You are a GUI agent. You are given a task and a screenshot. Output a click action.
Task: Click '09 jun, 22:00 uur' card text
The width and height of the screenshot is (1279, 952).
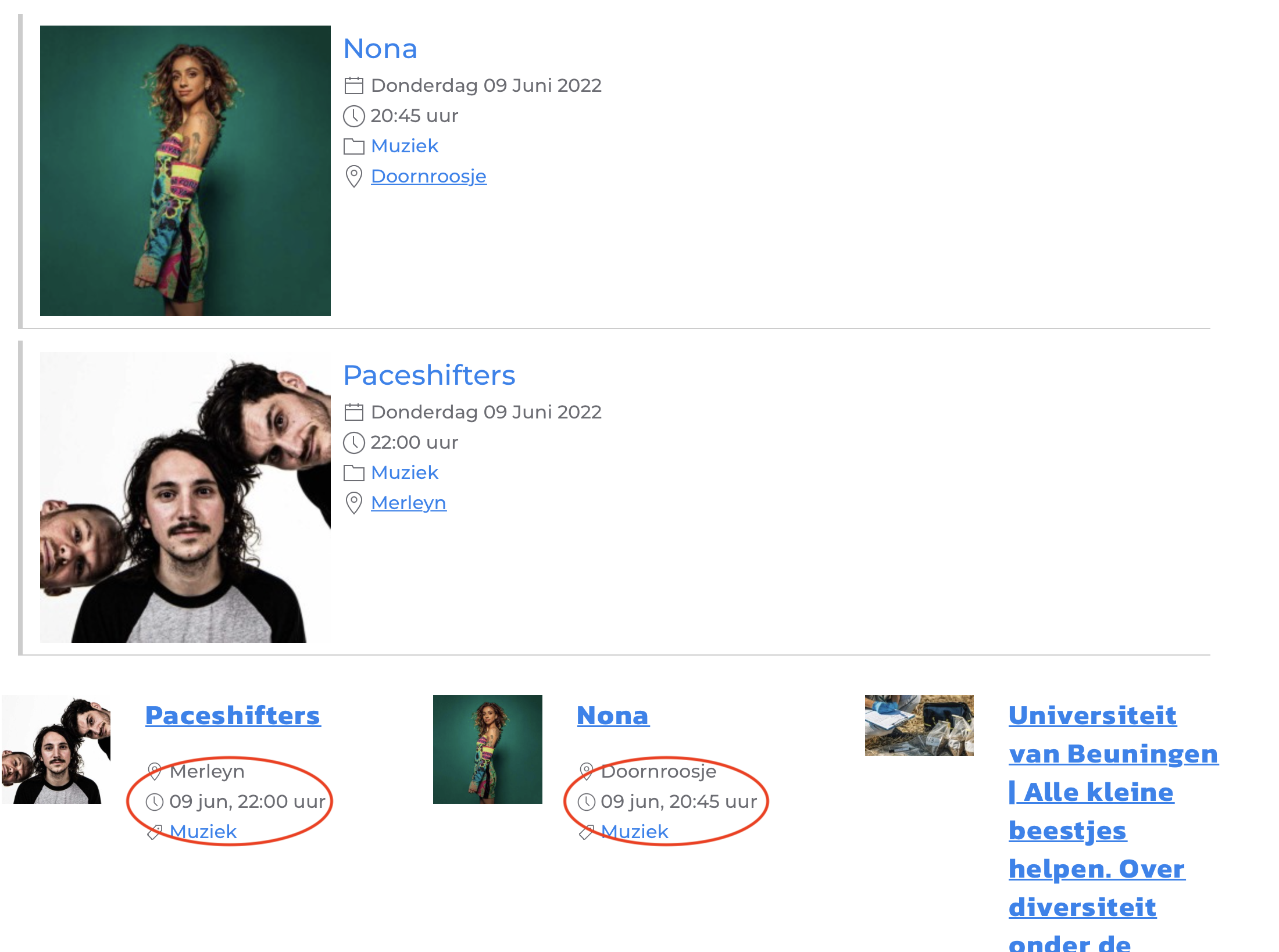pyautogui.click(x=247, y=801)
